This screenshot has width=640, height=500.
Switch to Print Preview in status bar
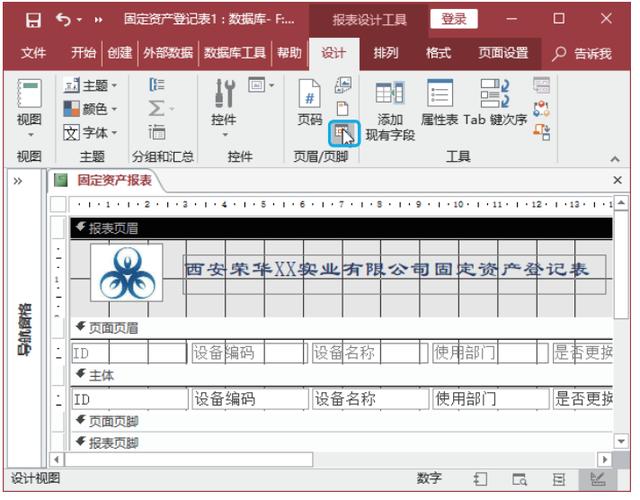520,479
